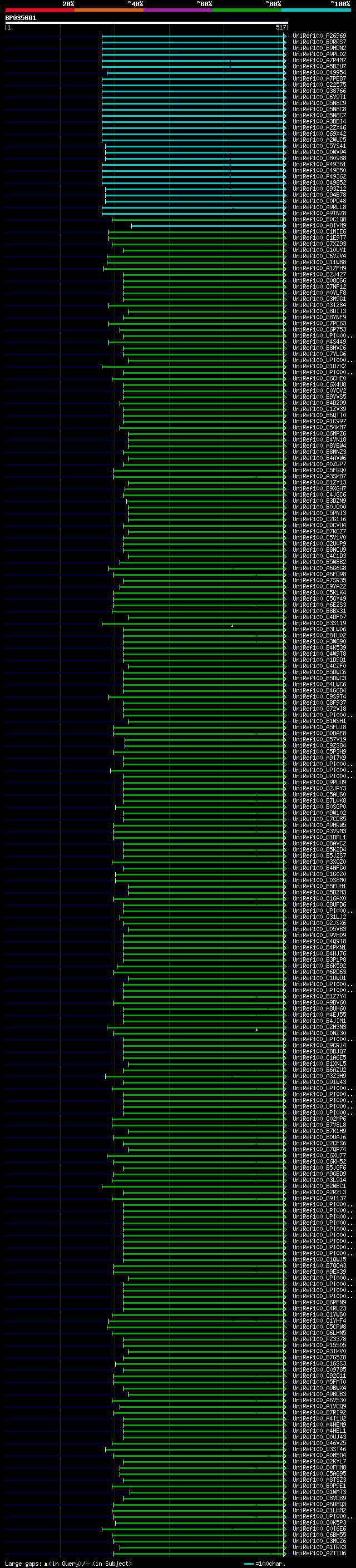Open hit UniRef100_Q6V9T1
Screen dimensions: 356x1568
319,97
